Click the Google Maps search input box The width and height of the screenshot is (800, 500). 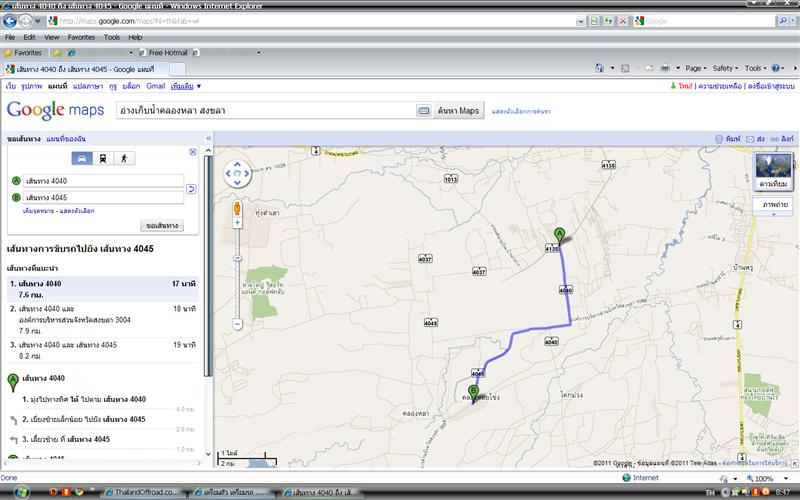coord(265,111)
